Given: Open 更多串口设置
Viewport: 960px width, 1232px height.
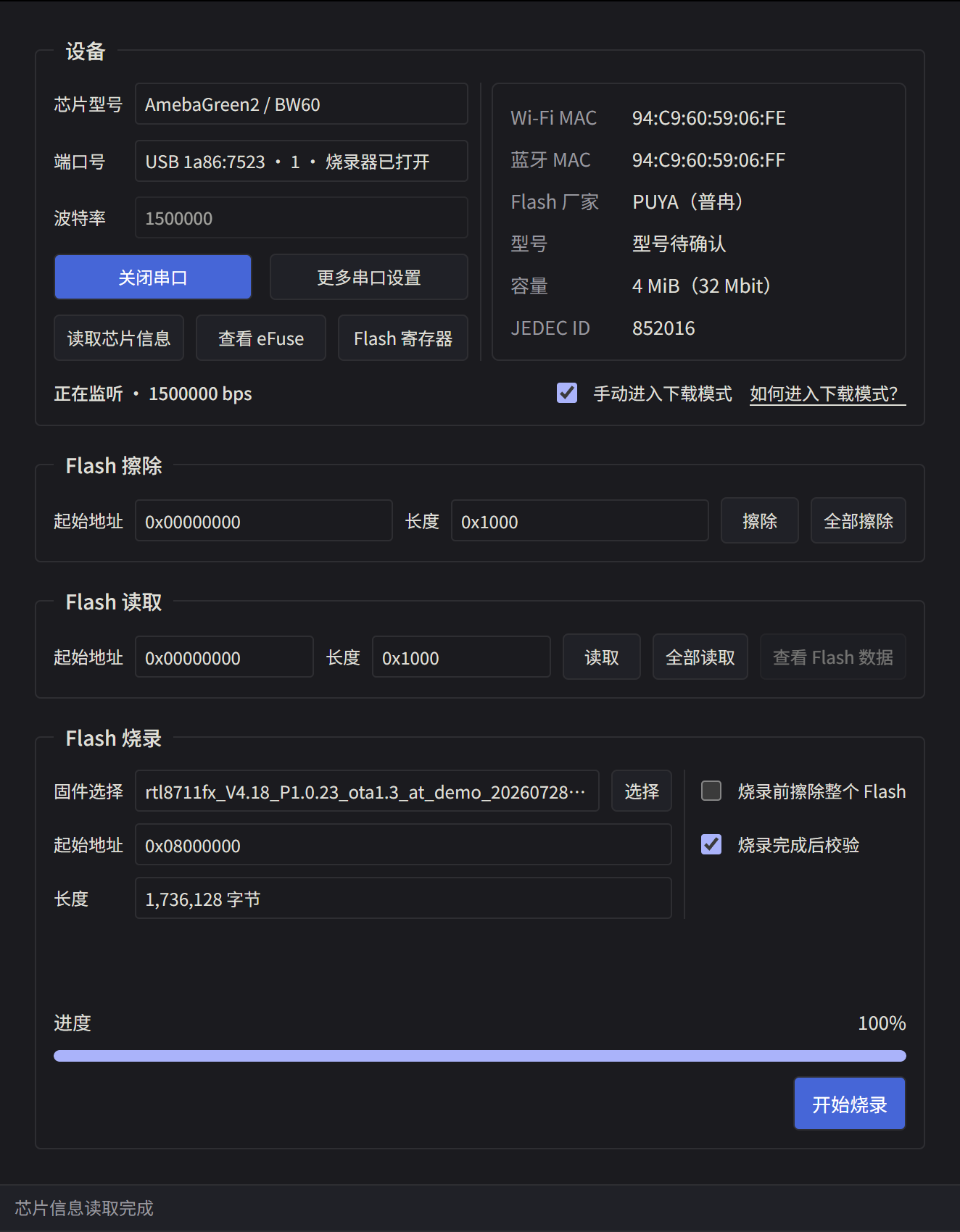Looking at the screenshot, I should pos(369,277).
